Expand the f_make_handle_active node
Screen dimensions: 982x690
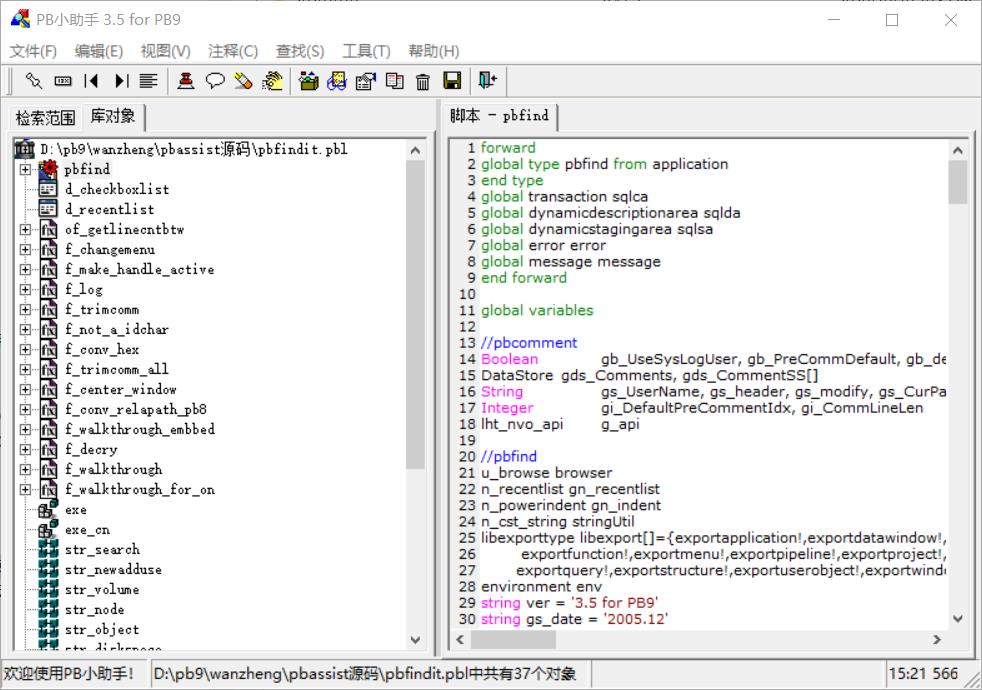tap(25, 269)
